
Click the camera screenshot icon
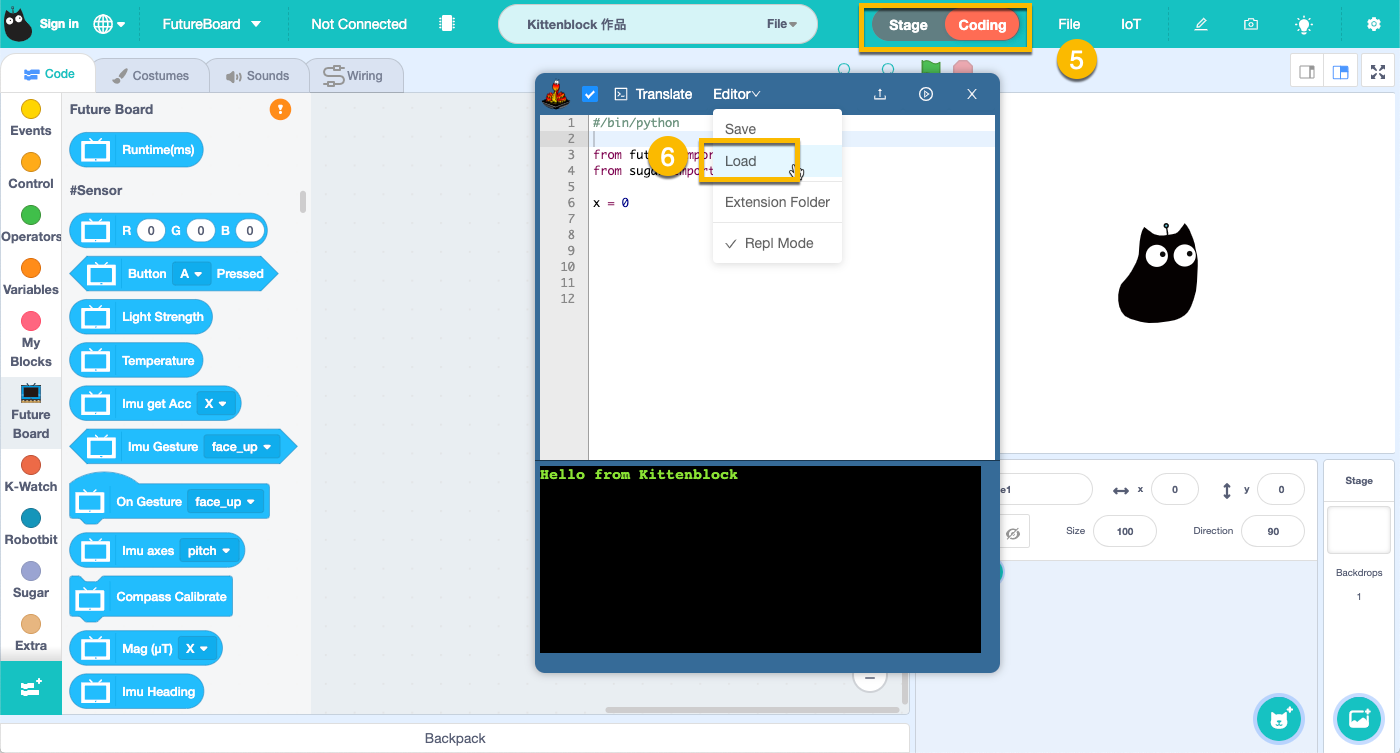click(1251, 24)
